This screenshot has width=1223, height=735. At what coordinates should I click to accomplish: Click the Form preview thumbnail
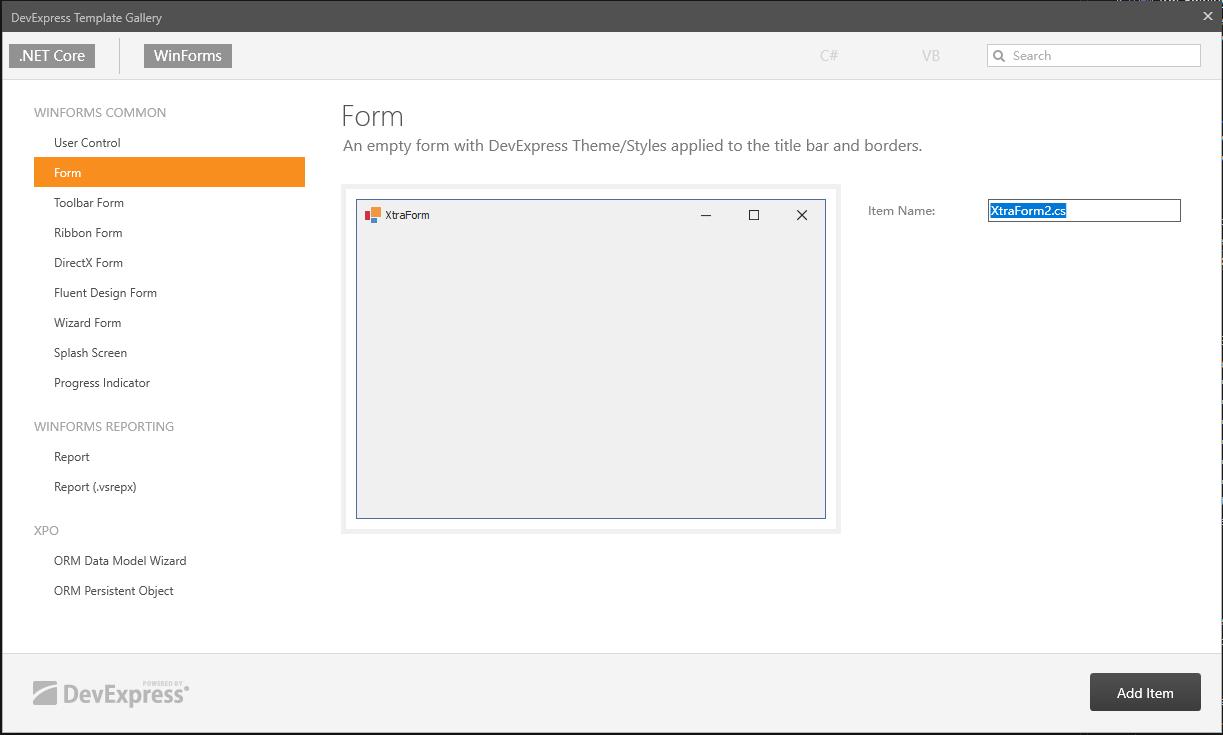[x=591, y=360]
